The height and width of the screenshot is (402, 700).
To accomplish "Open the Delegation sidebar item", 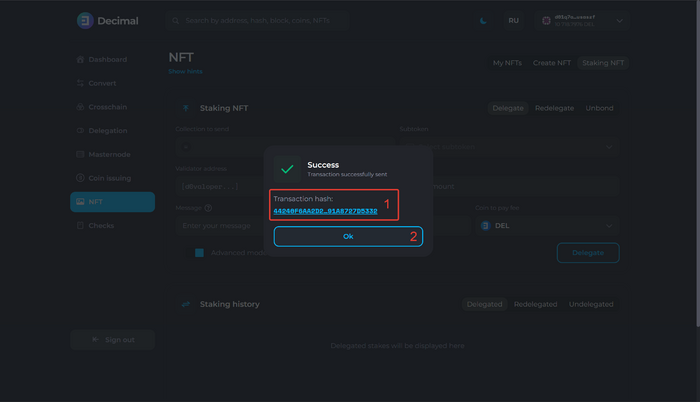I will (112, 130).
